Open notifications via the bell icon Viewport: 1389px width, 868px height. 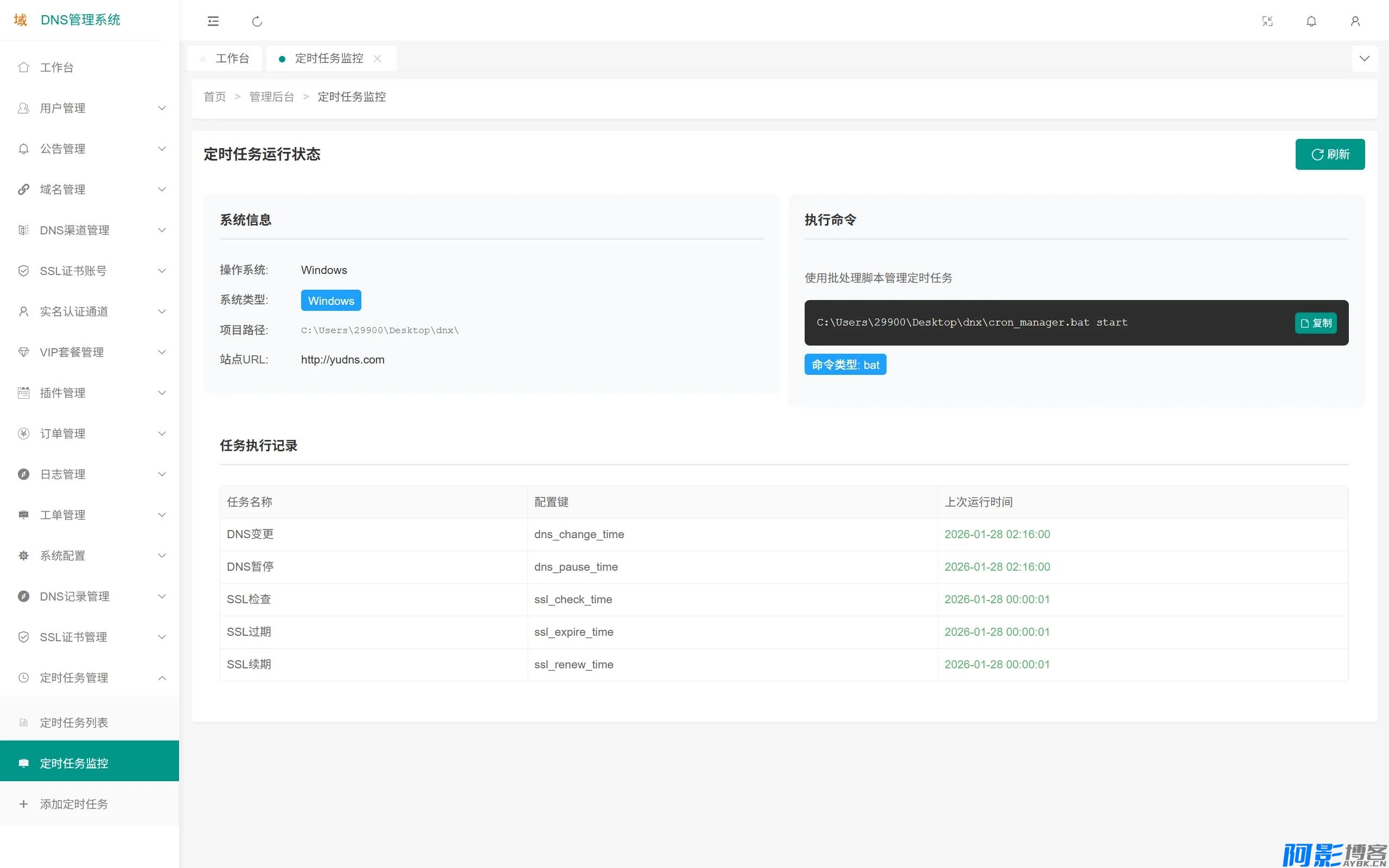[x=1311, y=21]
